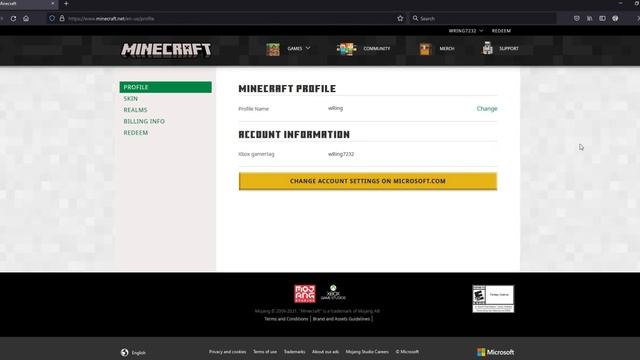Open About our ads link
The height and width of the screenshot is (360, 640).
325,351
